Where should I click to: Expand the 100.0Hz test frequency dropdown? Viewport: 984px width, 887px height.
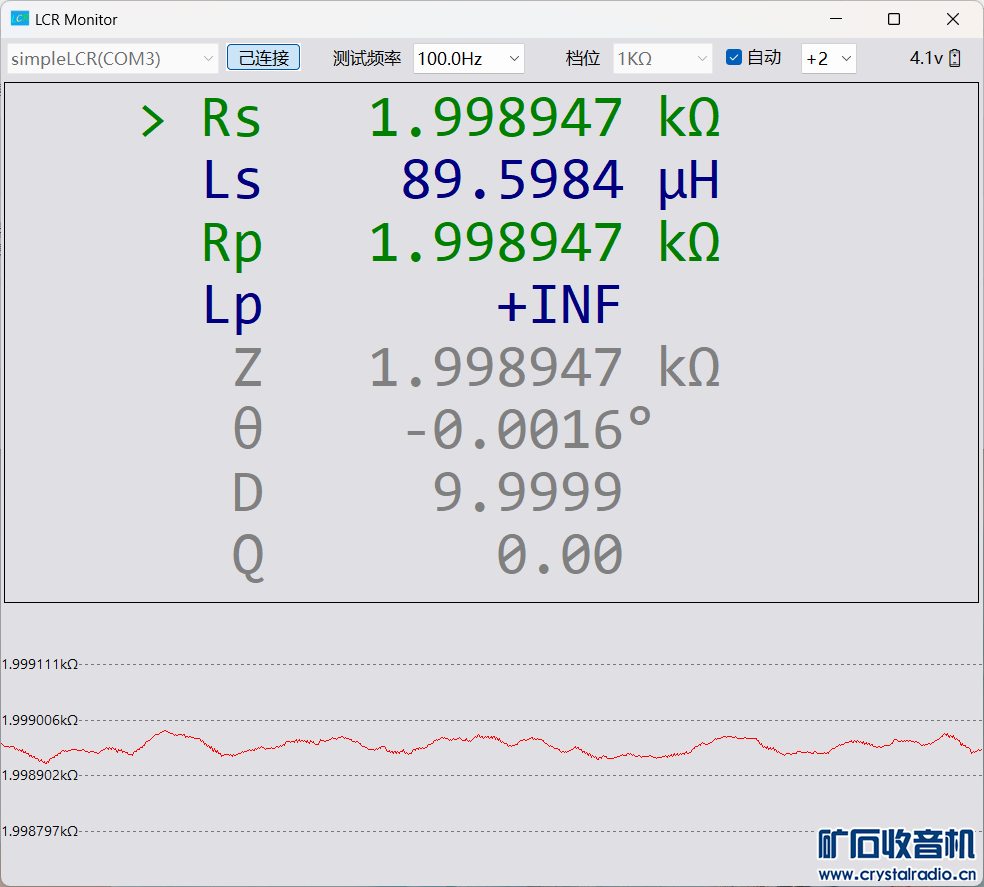coord(468,59)
